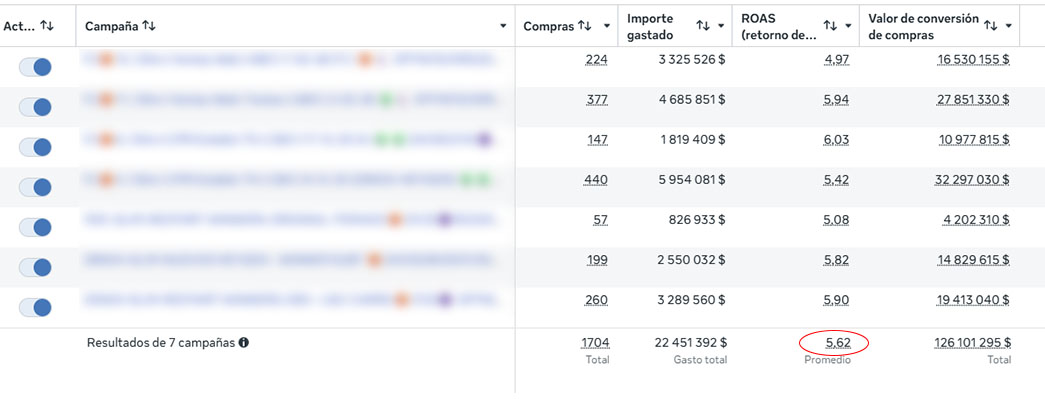This screenshot has width=1045, height=399.
Task: Click the 260 compras value
Action: (596, 300)
